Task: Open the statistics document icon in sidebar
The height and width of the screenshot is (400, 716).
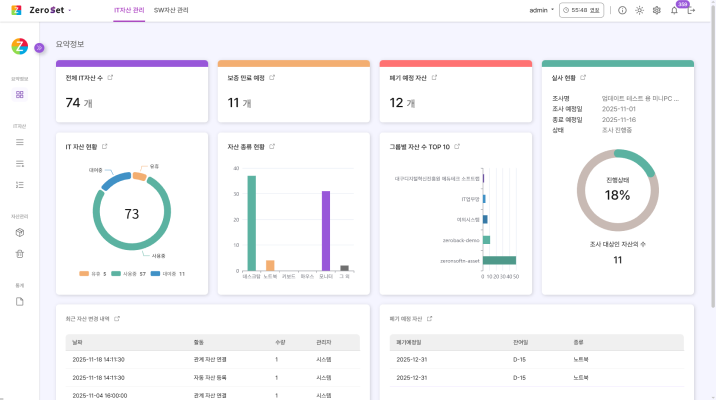Action: point(20,302)
